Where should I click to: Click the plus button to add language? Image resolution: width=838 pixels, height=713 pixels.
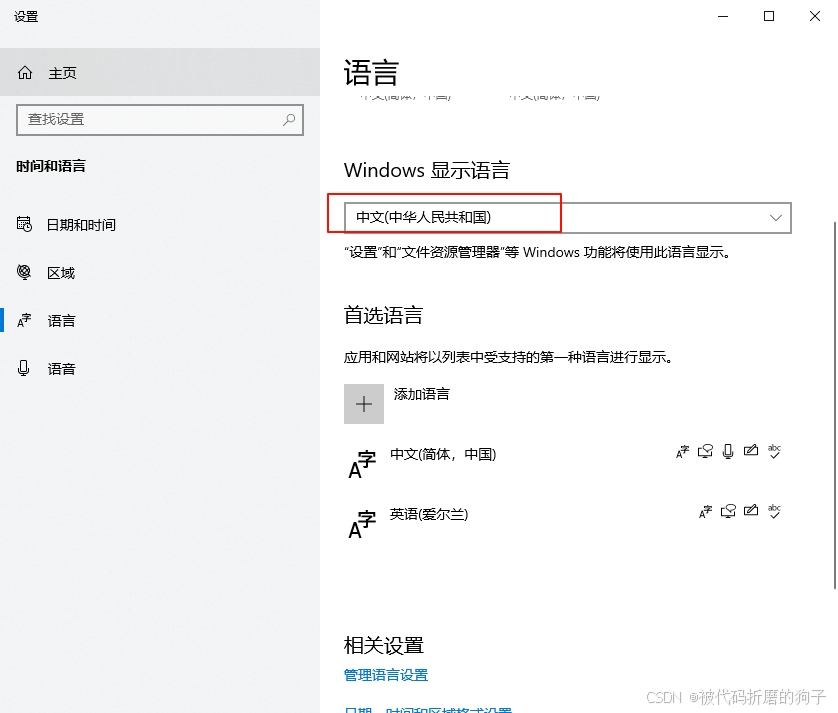(364, 404)
